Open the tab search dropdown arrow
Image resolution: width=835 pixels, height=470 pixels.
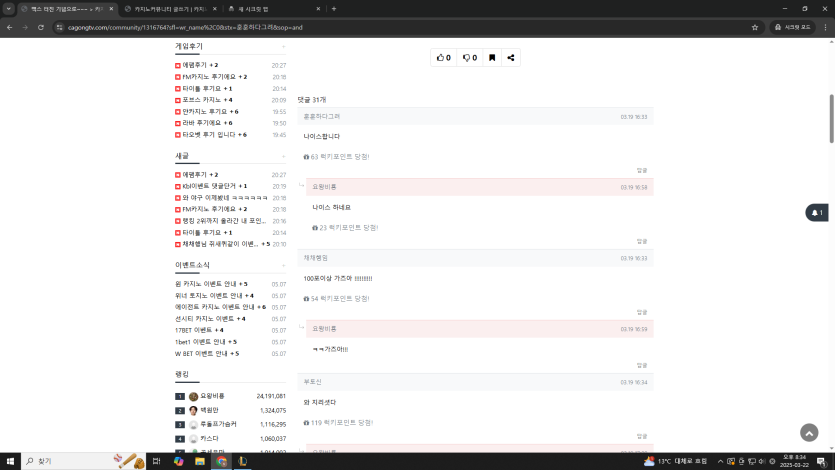coord(9,9)
